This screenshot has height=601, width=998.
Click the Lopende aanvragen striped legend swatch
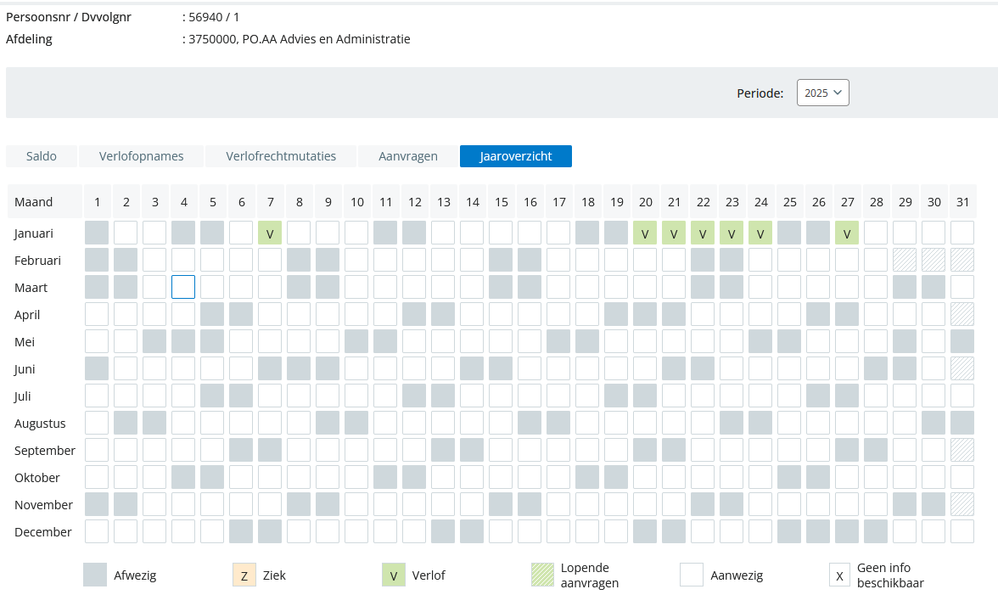click(542, 575)
